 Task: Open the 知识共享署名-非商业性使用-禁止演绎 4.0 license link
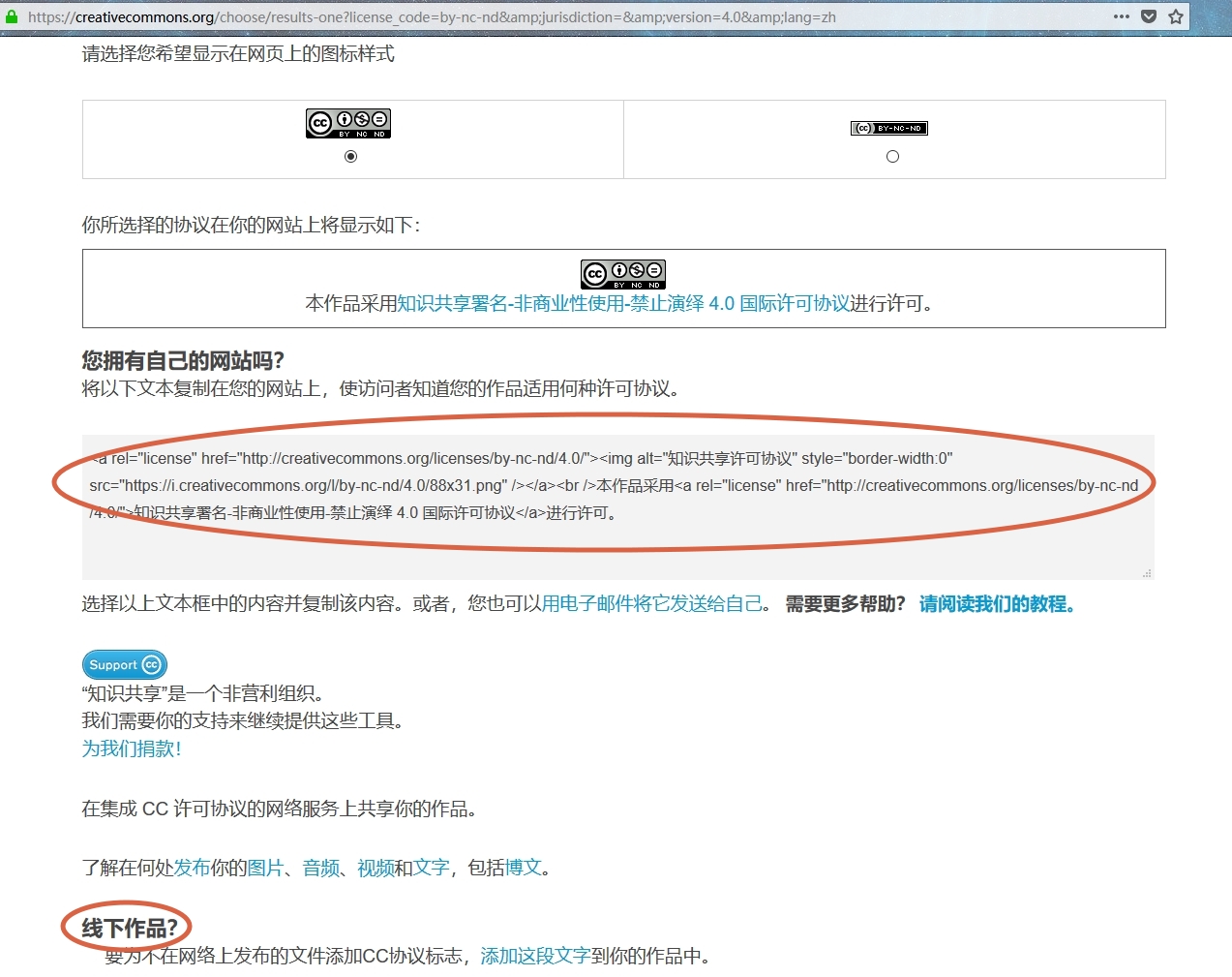tap(623, 304)
